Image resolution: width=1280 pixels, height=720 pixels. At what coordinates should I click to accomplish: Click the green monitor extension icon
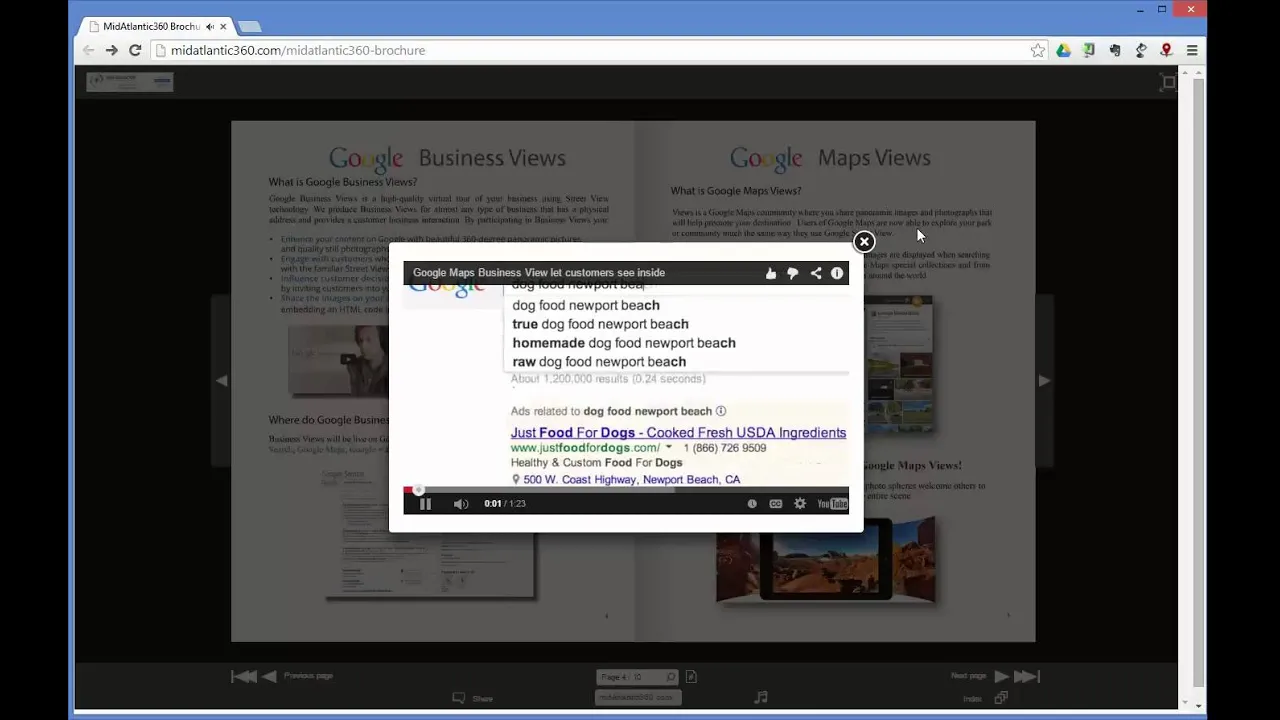(x=1089, y=50)
